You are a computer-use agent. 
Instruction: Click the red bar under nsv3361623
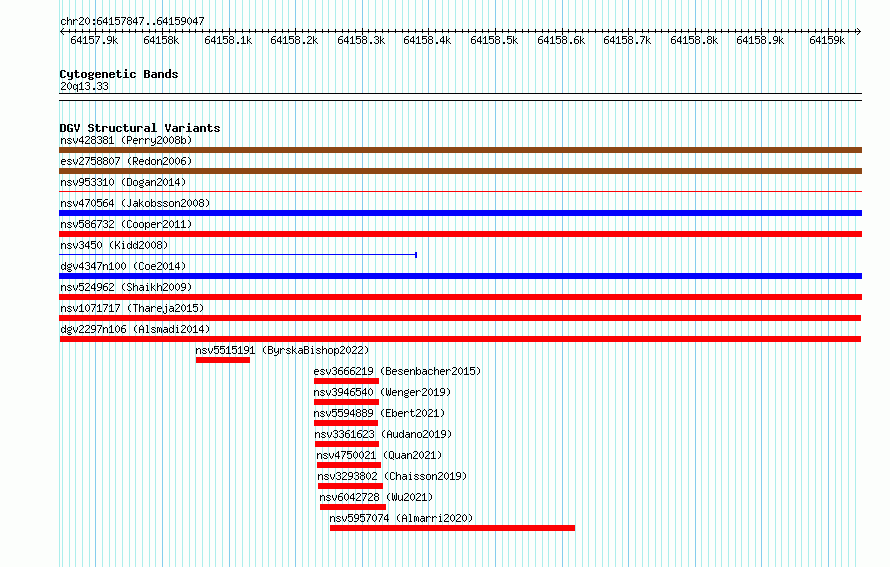click(x=347, y=444)
